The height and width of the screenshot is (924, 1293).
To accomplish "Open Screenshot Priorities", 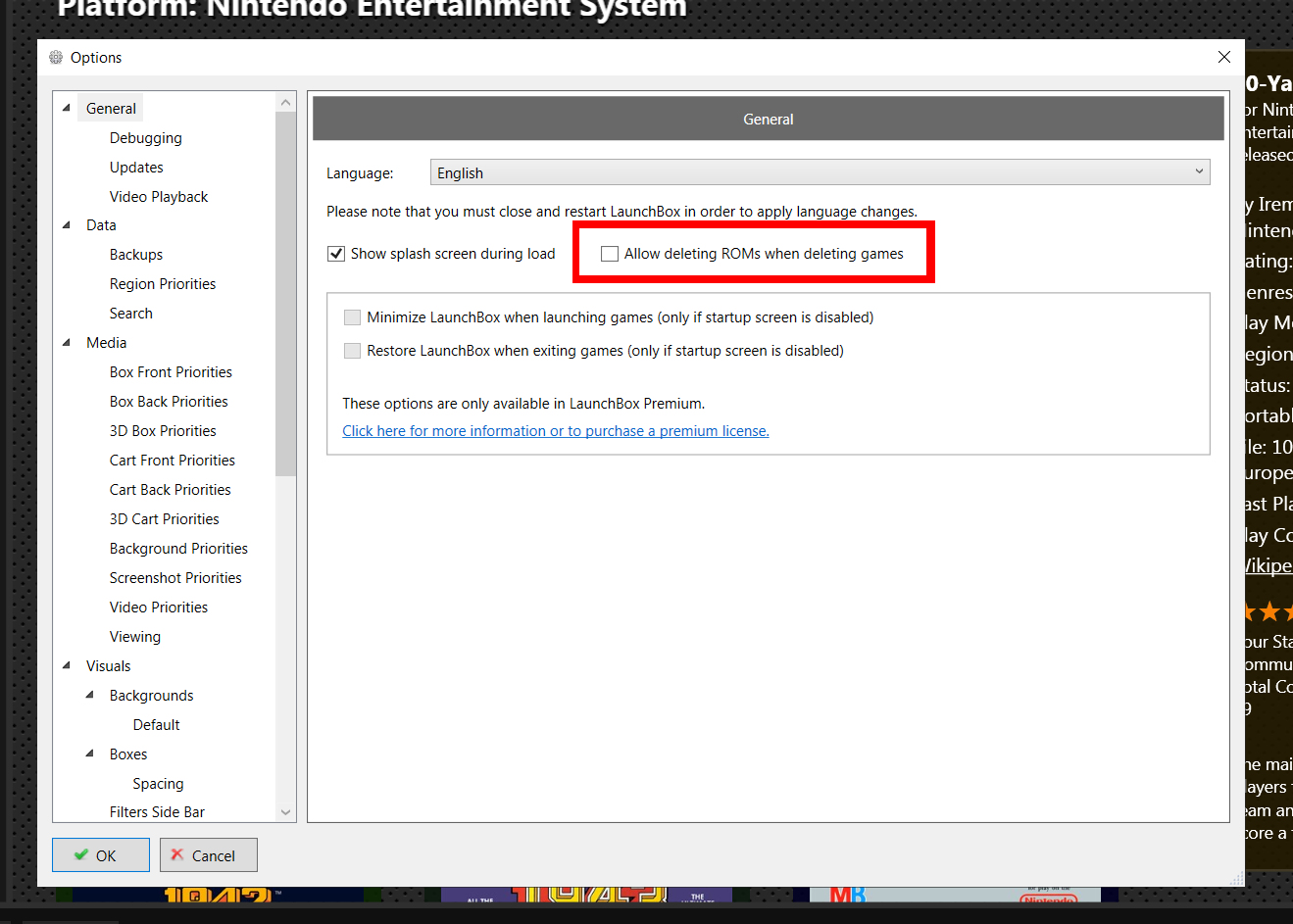I will tap(175, 578).
